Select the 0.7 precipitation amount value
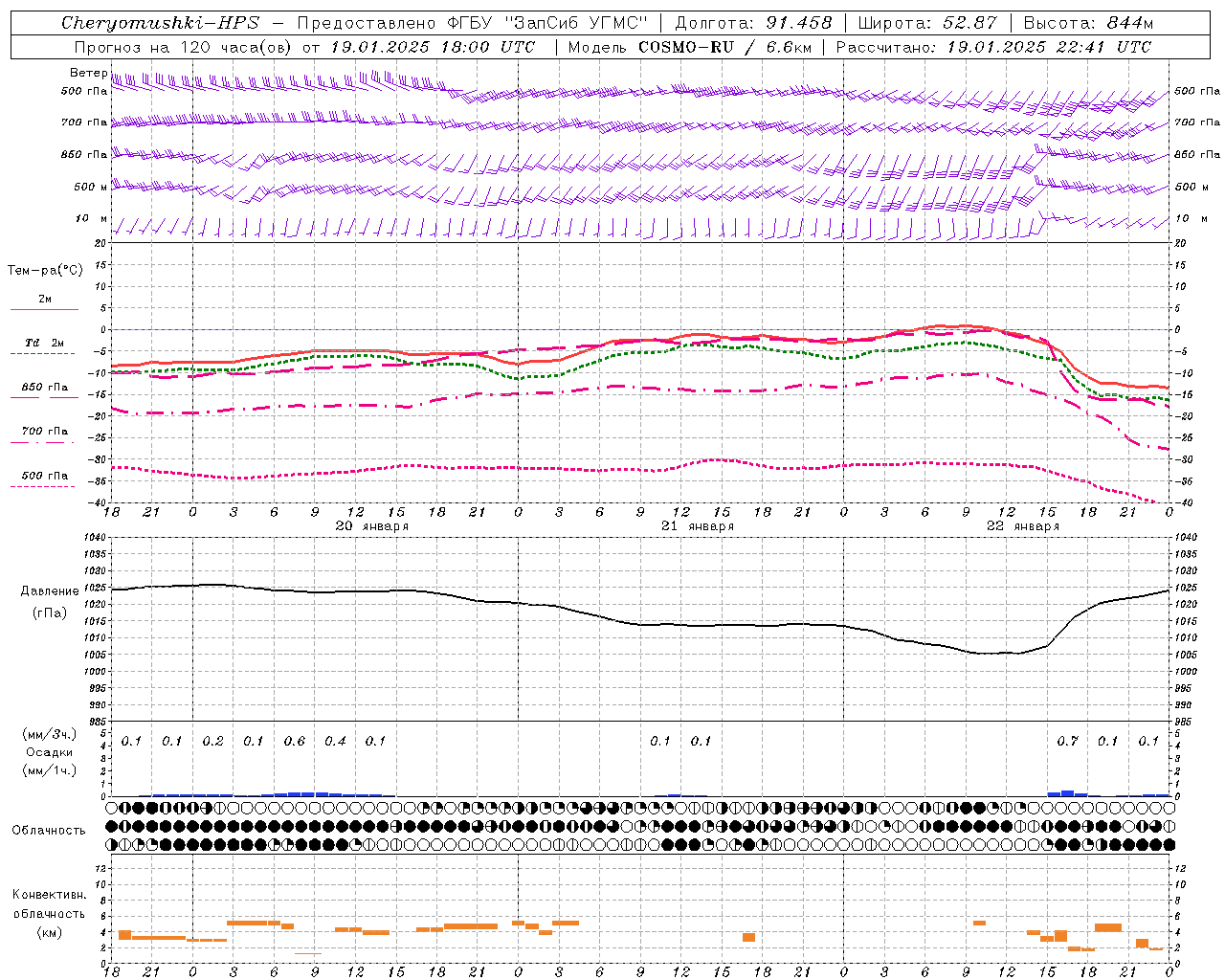 coord(1067,742)
